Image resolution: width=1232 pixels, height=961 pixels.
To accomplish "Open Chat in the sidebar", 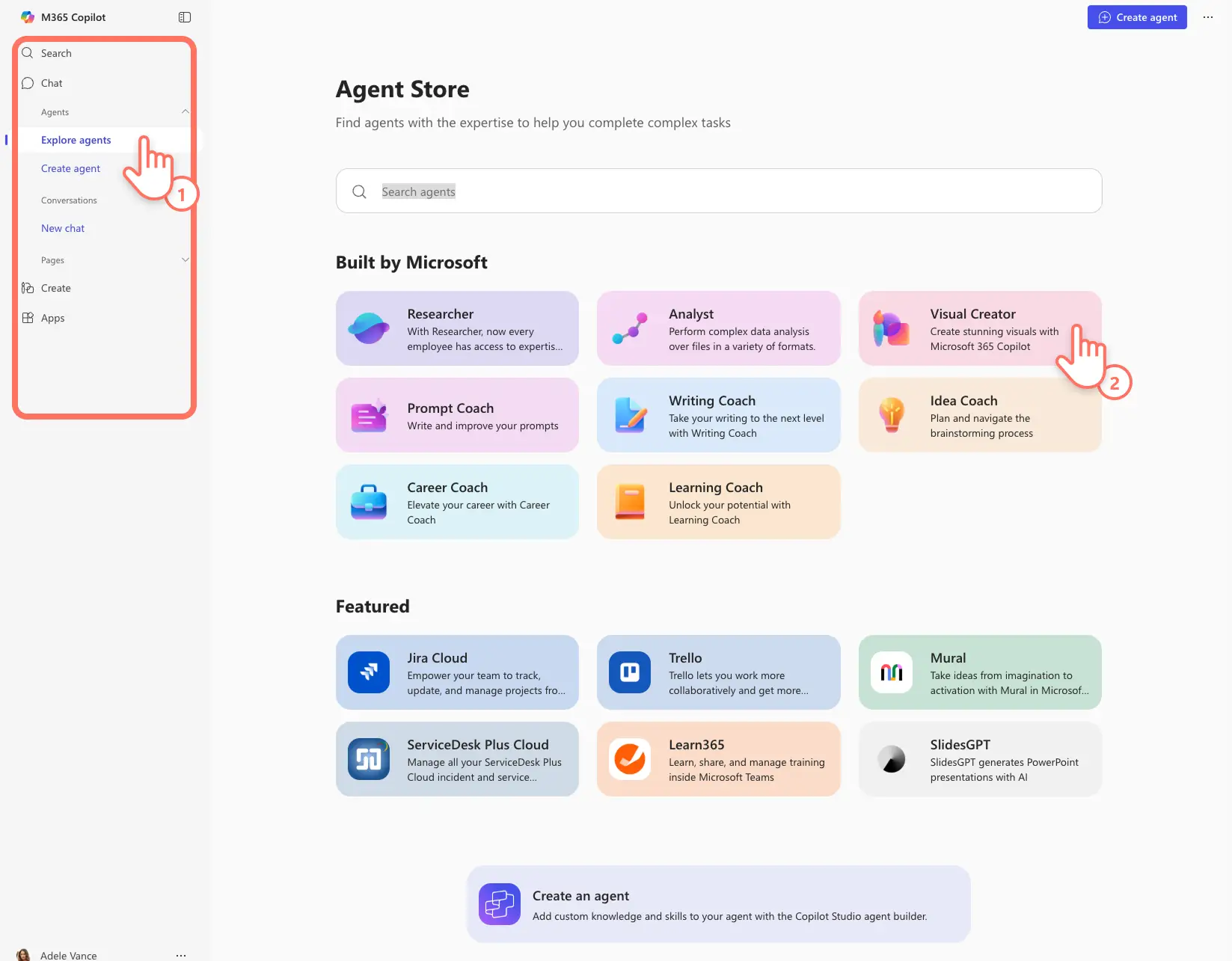I will coord(52,83).
